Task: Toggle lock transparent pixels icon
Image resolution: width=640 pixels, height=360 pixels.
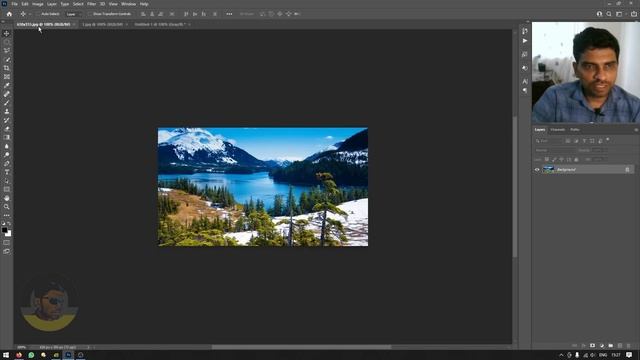Action: pos(547,159)
